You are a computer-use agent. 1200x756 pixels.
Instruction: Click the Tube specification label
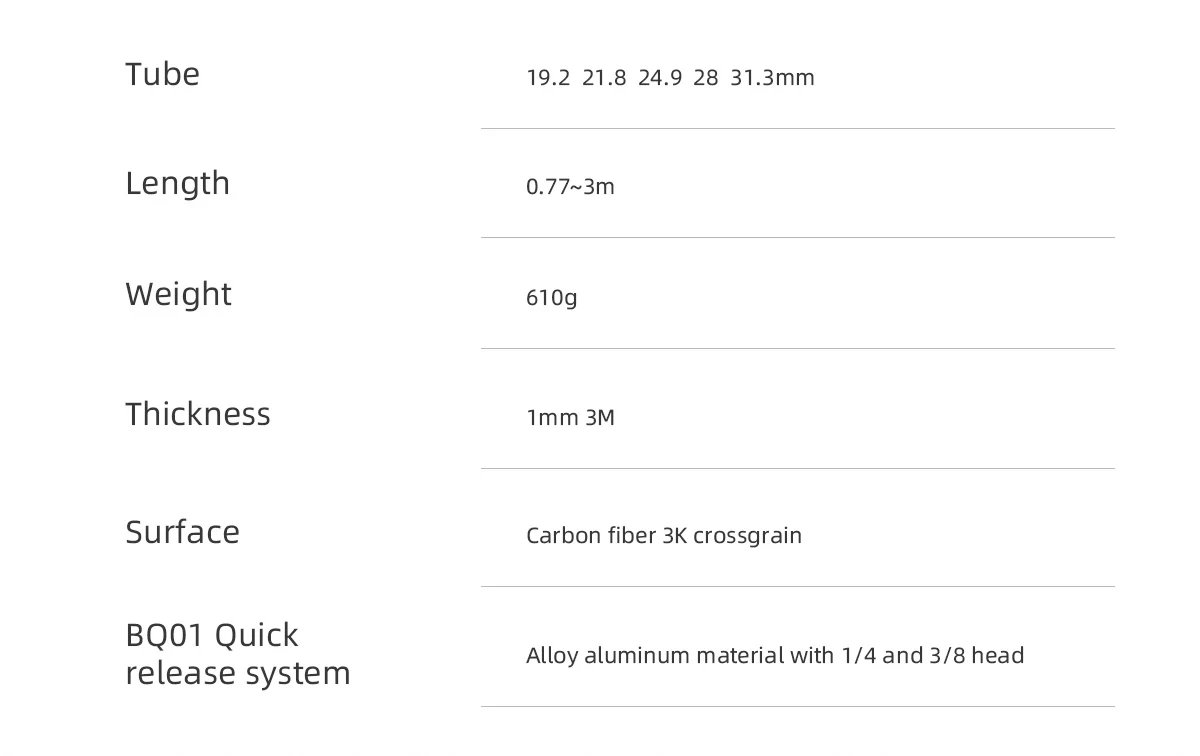(162, 74)
